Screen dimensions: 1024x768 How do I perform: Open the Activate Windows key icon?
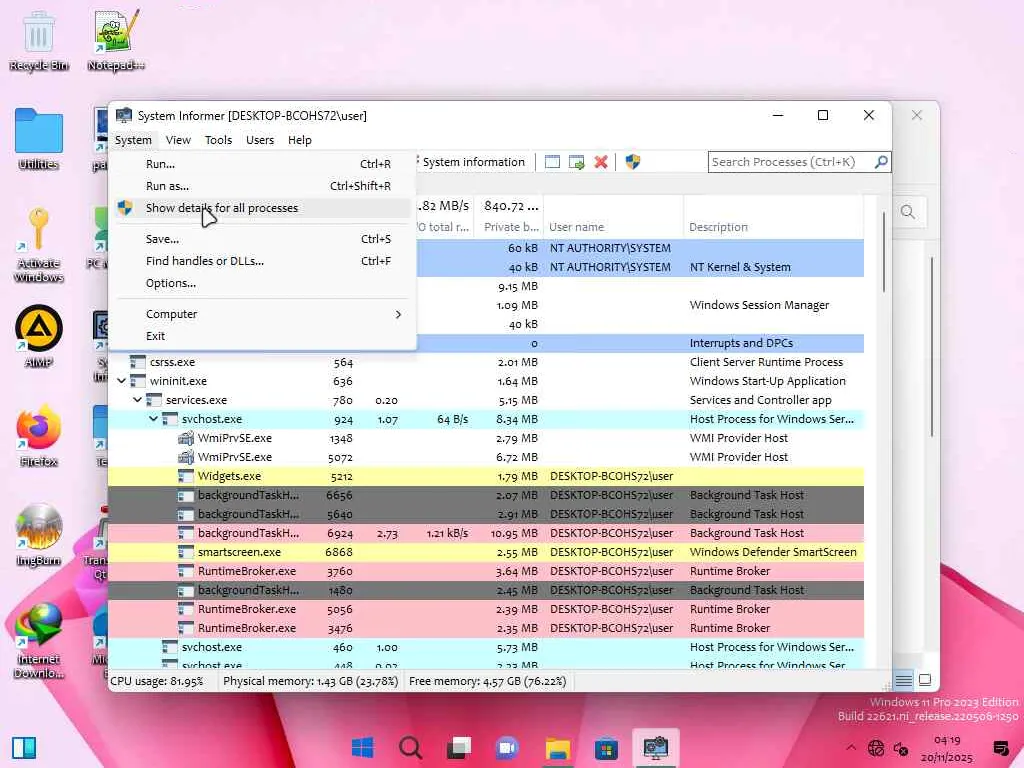(x=39, y=245)
